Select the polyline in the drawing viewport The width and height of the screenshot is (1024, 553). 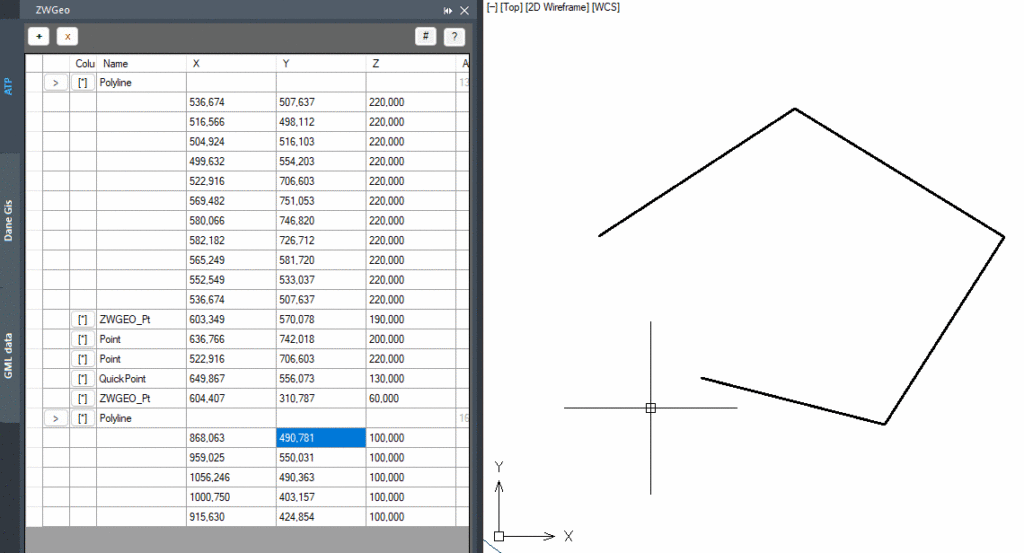[x=899, y=172]
